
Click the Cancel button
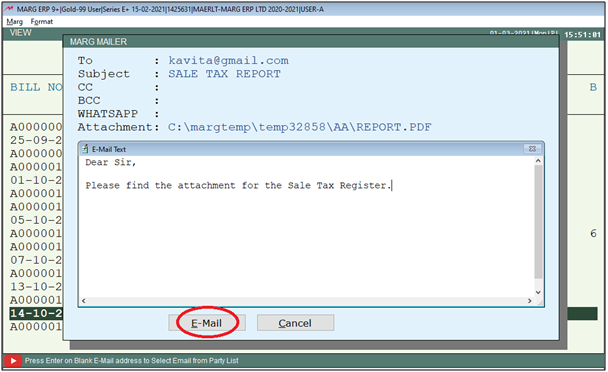click(295, 323)
